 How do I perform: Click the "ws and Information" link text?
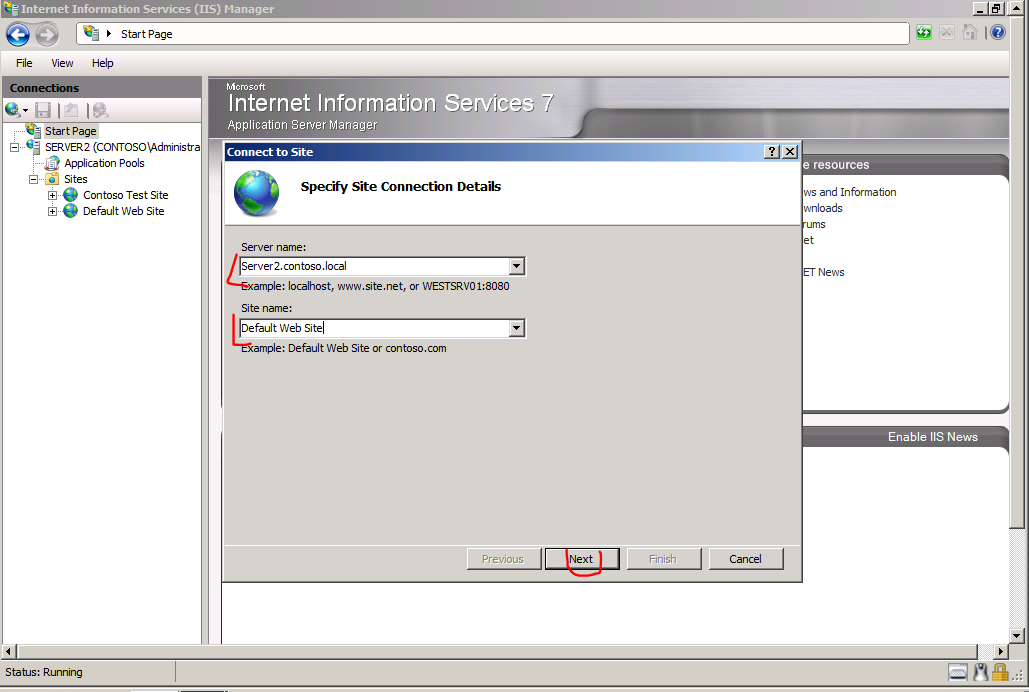[x=850, y=192]
